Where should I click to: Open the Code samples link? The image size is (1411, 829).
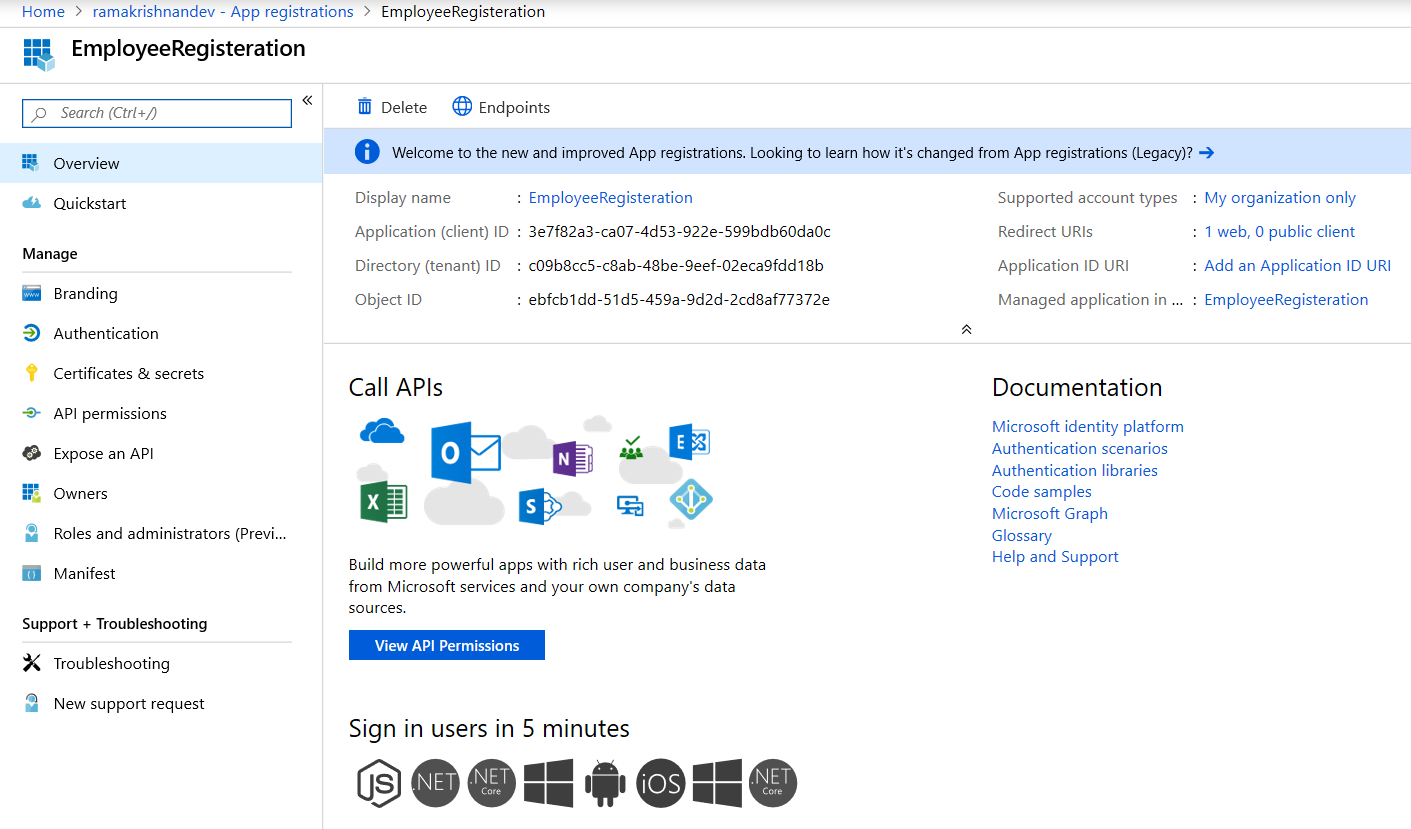point(1042,491)
